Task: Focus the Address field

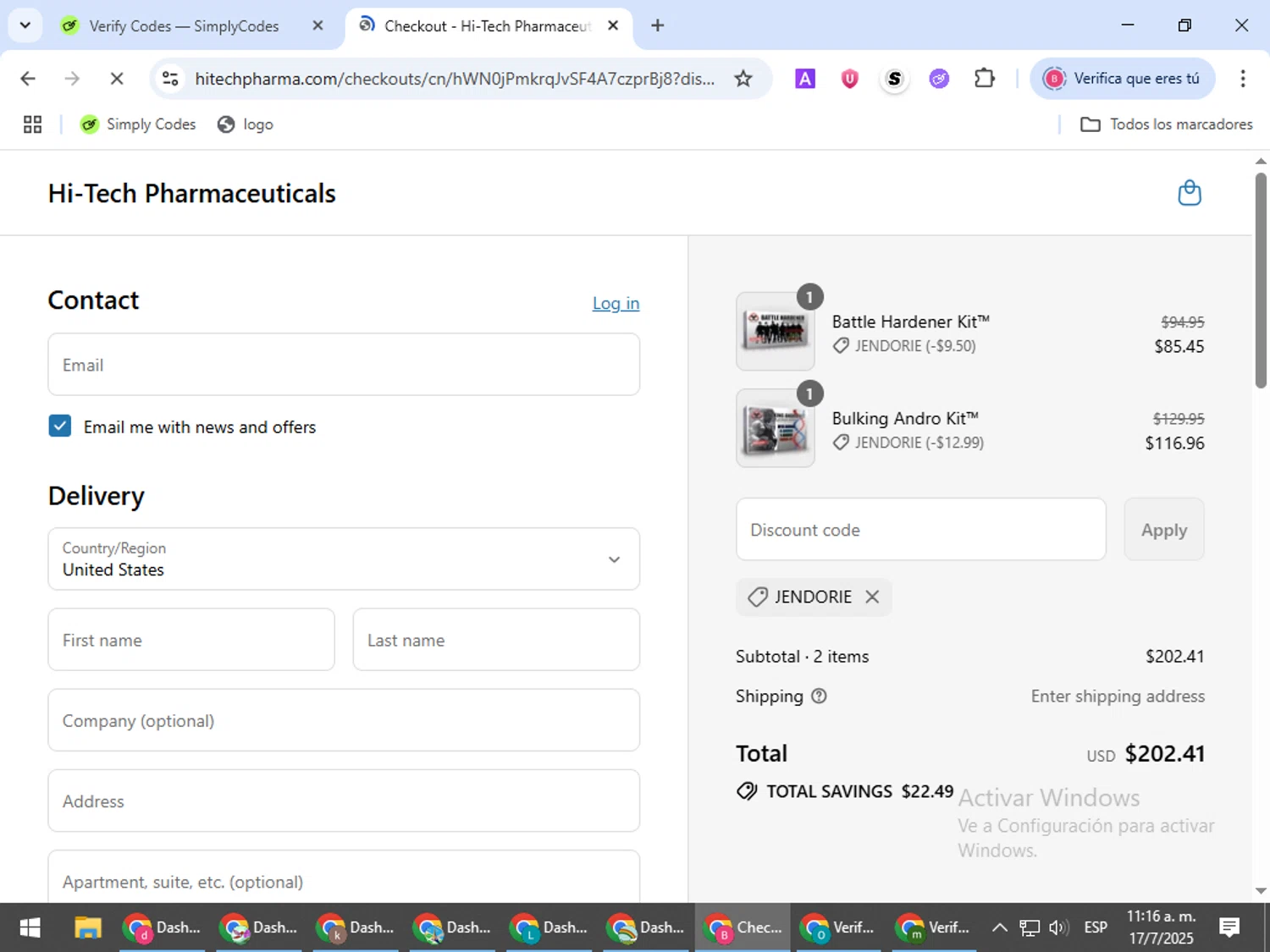Action: pyautogui.click(x=344, y=801)
